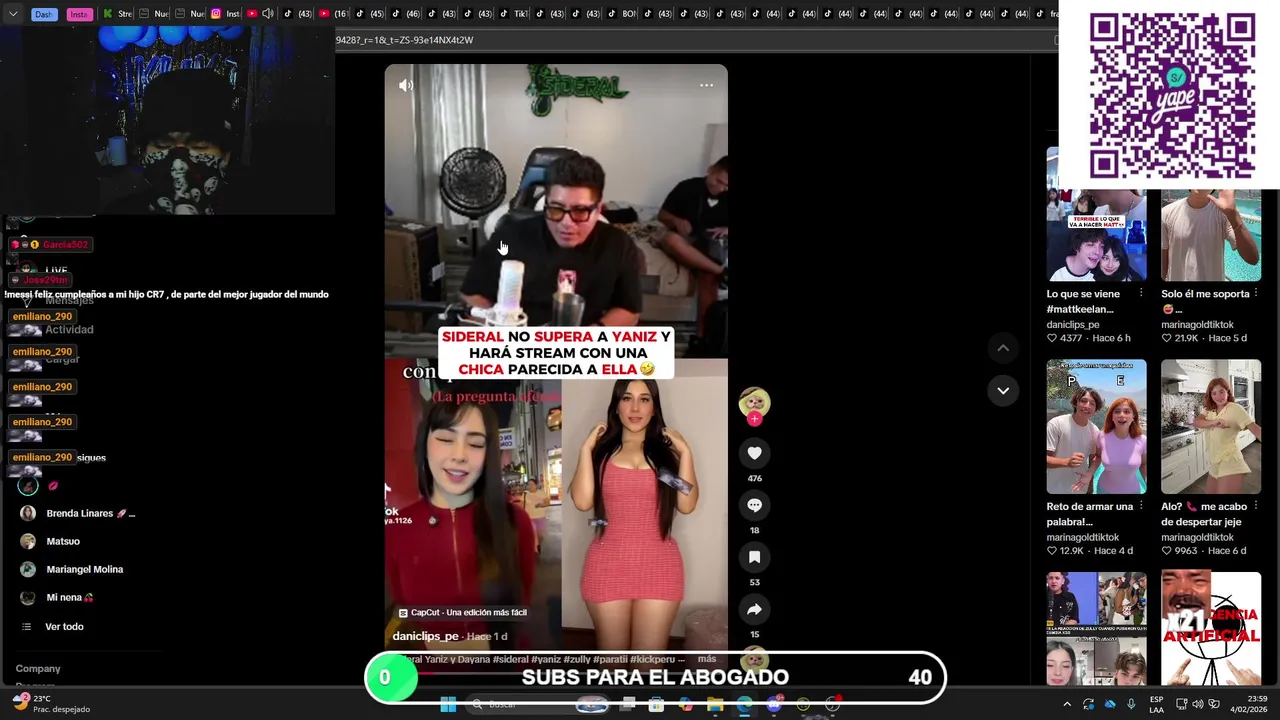Open 'Lo que se viene #mattkeelan' video thumbnail

(1096, 214)
